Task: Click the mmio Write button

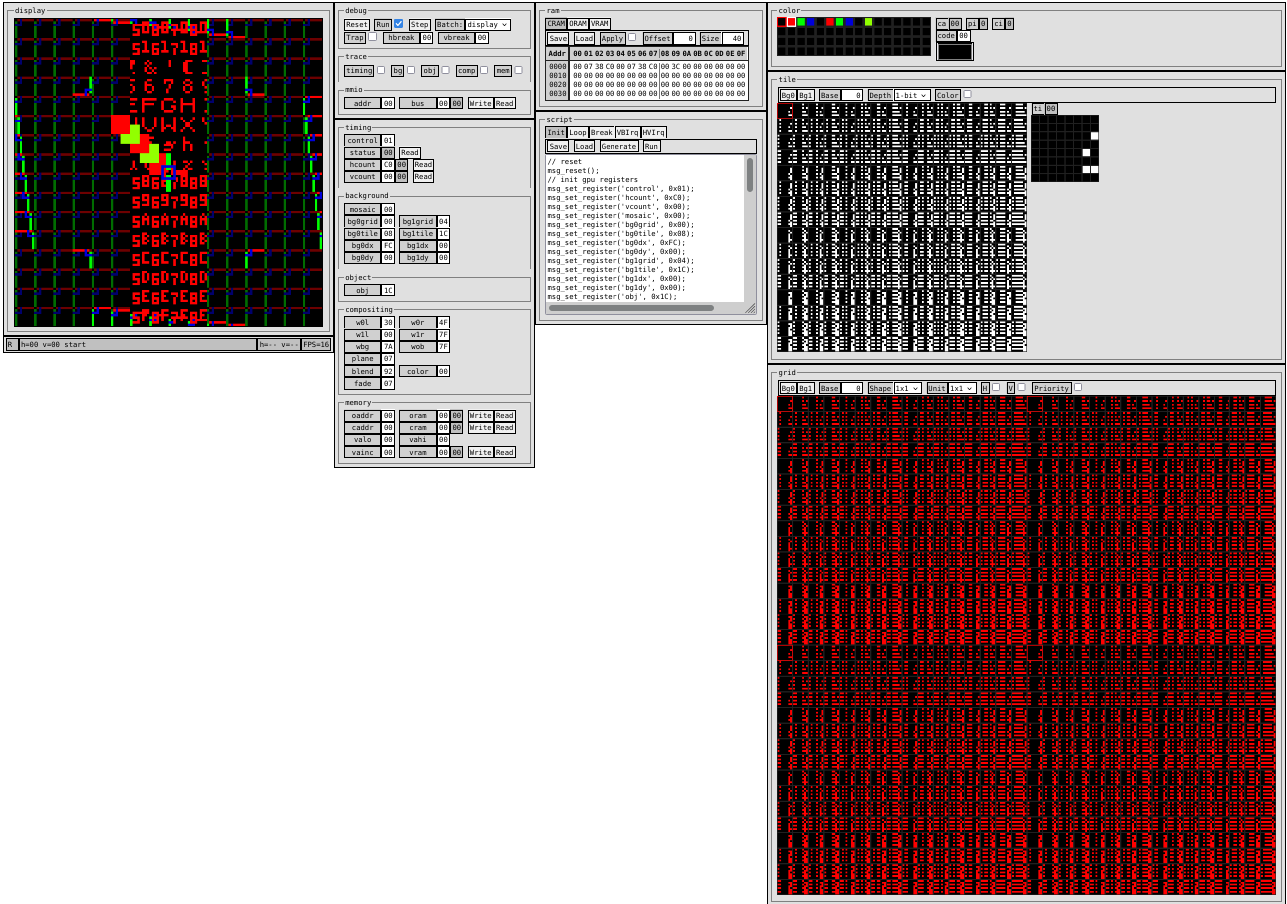Action: coord(481,103)
